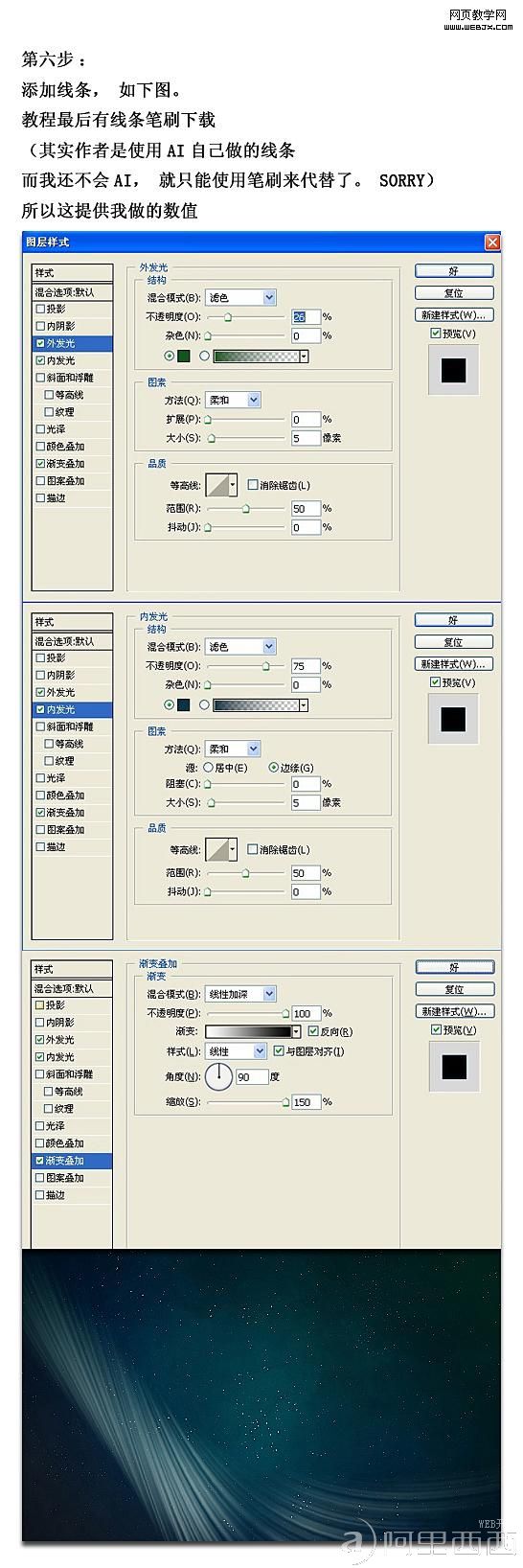Click 阻塞 value field in 内发光 dialog
Screen dimensions: 523x1568
pyautogui.click(x=305, y=784)
